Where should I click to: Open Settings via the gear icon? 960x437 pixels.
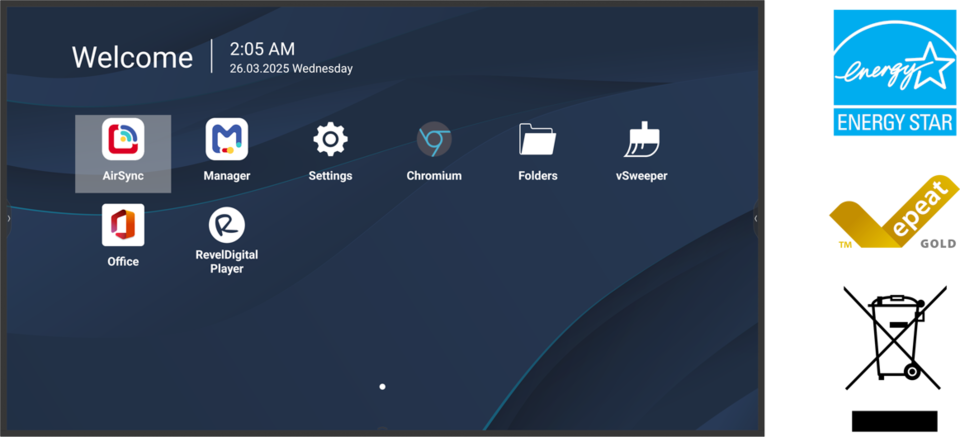(330, 140)
